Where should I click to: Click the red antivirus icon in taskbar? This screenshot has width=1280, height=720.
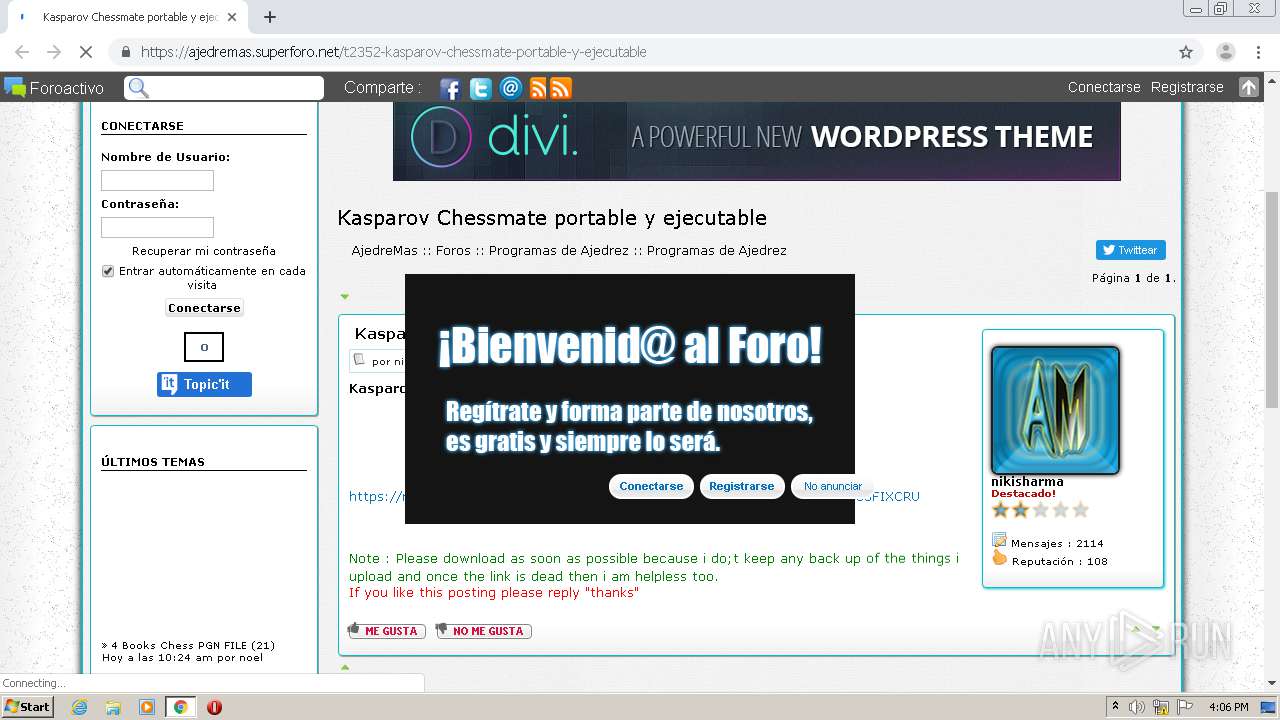tap(214, 707)
